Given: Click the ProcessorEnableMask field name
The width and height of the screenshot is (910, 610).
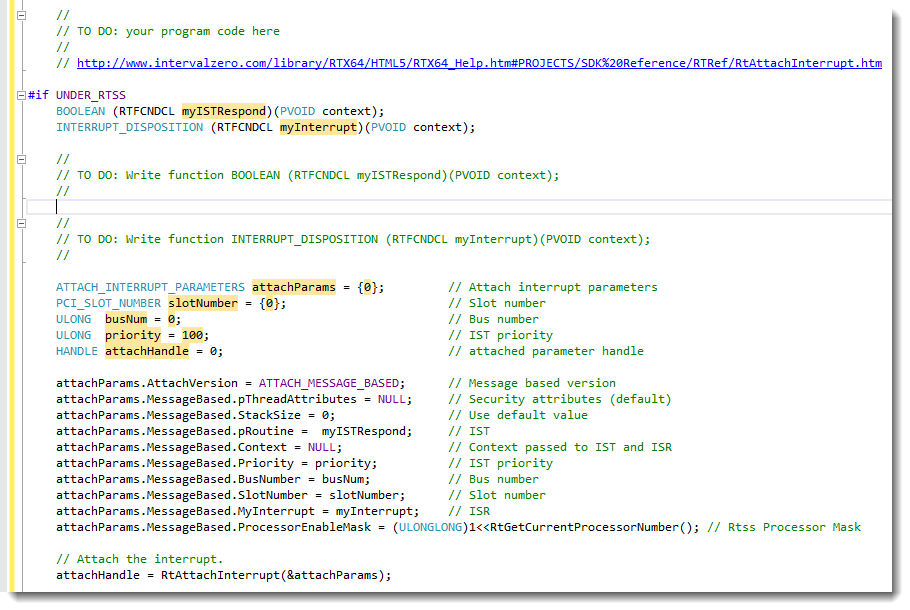Looking at the screenshot, I should pos(304,527).
